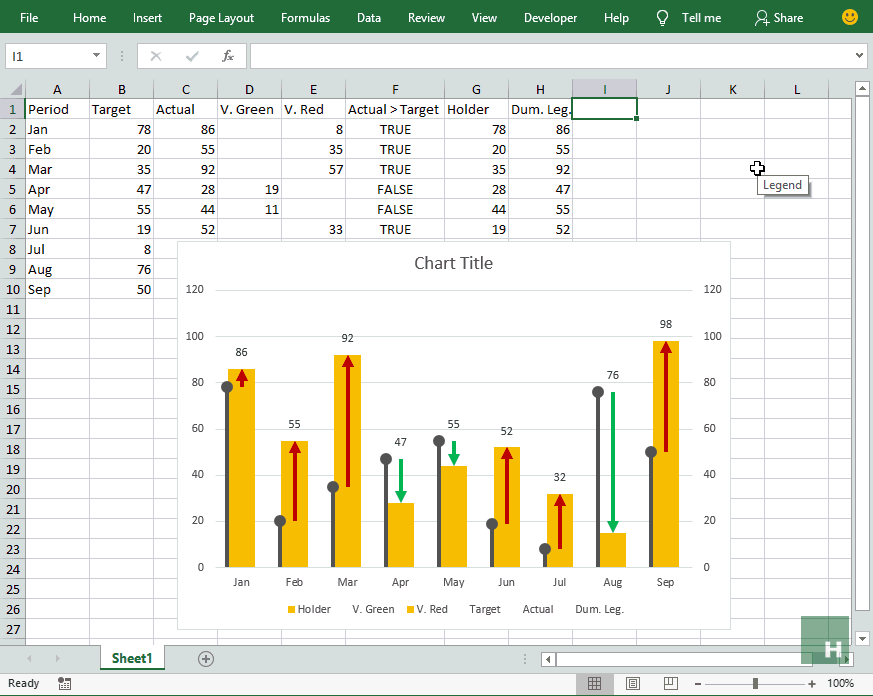
Task: Click the vertical scrollbar track
Action: 862,352
